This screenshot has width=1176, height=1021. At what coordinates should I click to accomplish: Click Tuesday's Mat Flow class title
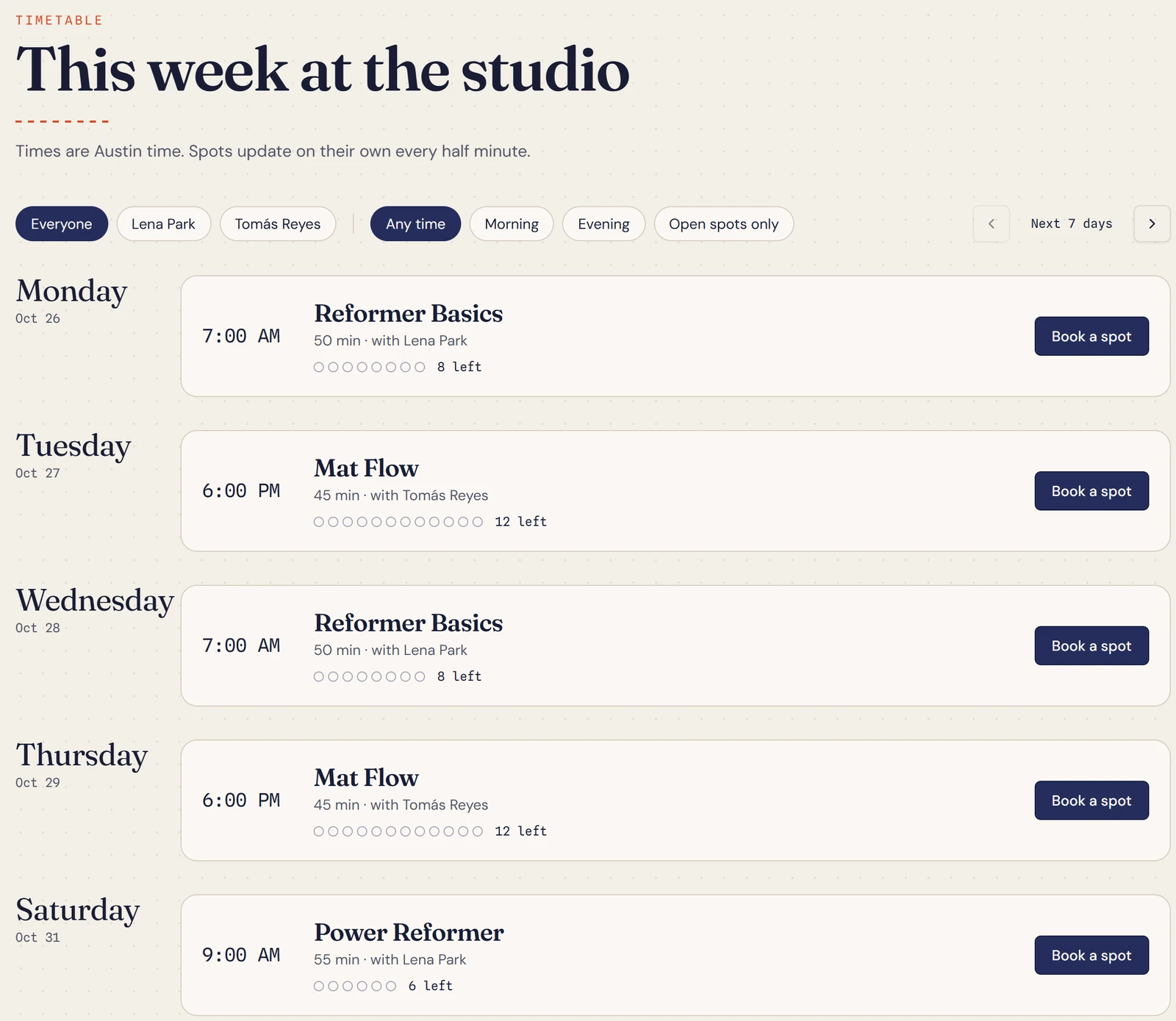pos(366,468)
